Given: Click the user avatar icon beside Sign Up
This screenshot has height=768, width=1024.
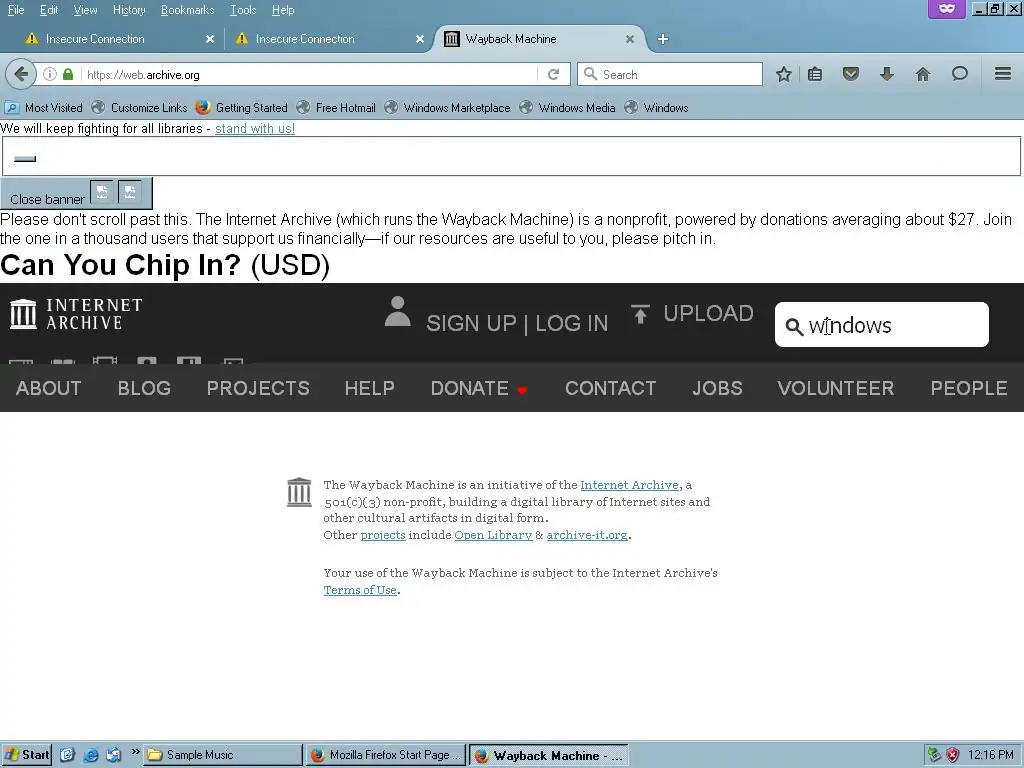Looking at the screenshot, I should point(397,312).
